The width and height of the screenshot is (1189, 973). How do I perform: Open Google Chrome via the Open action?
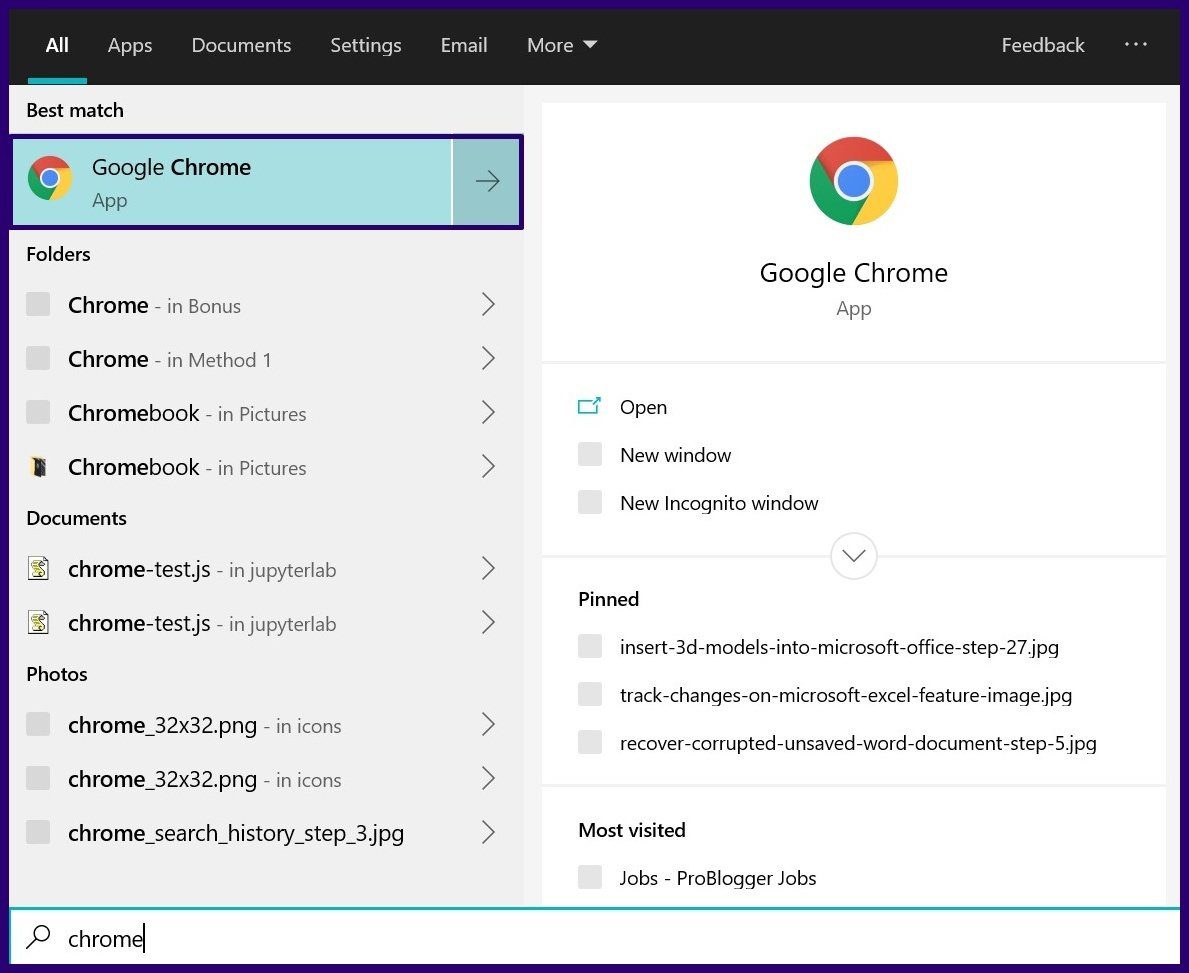pyautogui.click(x=643, y=407)
